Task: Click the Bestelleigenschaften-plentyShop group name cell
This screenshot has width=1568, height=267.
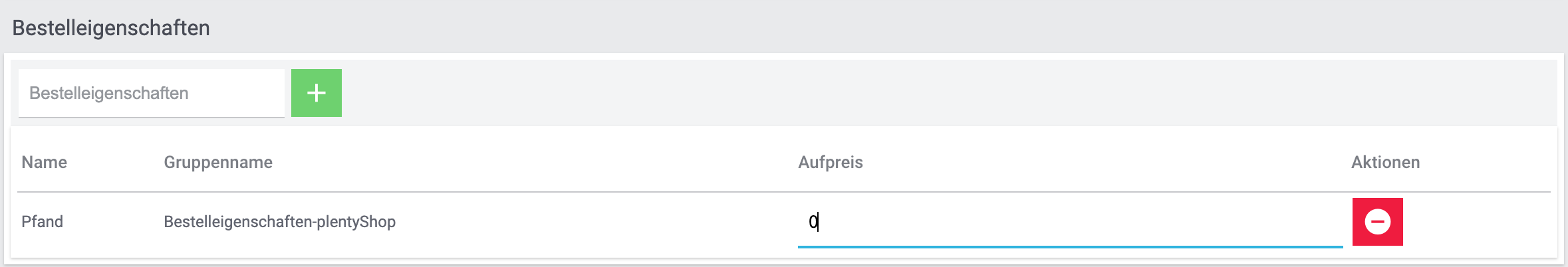Action: [279, 222]
